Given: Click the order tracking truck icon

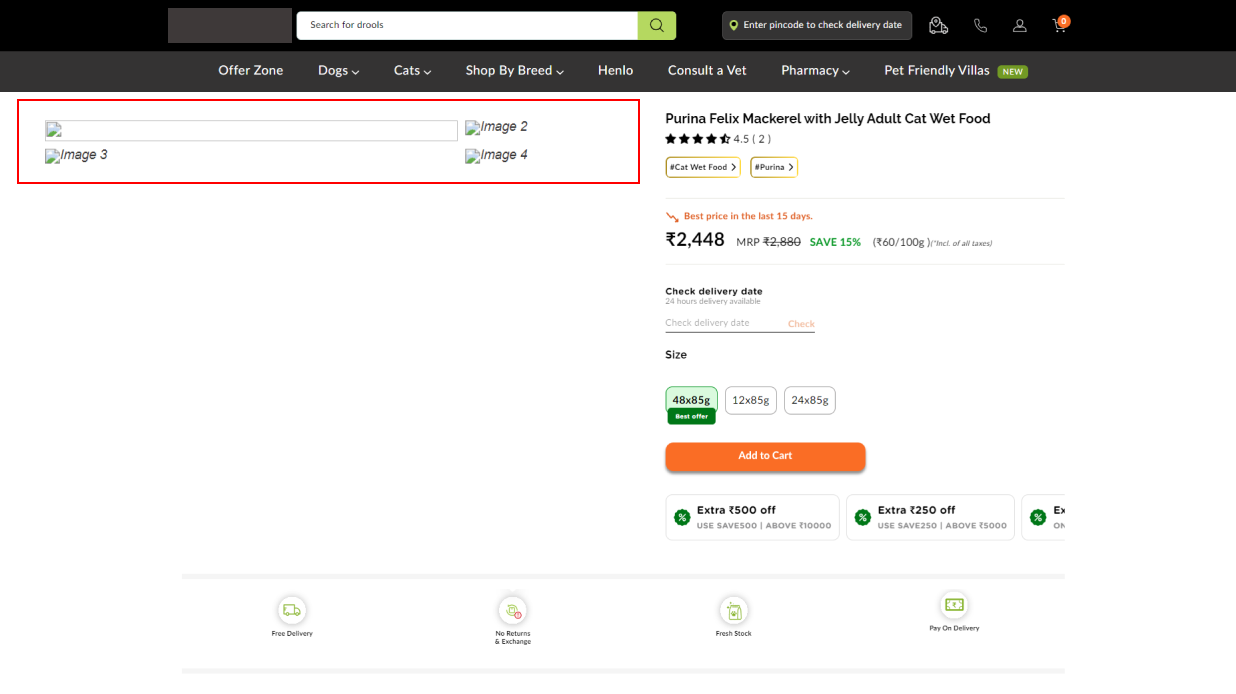Looking at the screenshot, I should coord(938,25).
